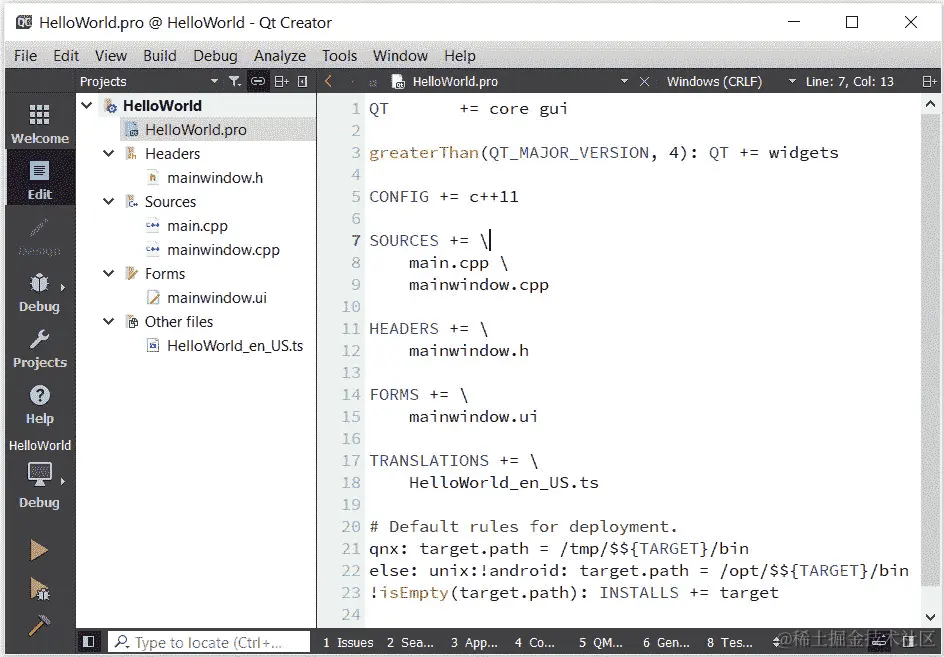Open the Window menu
The image size is (944, 657).
(400, 56)
